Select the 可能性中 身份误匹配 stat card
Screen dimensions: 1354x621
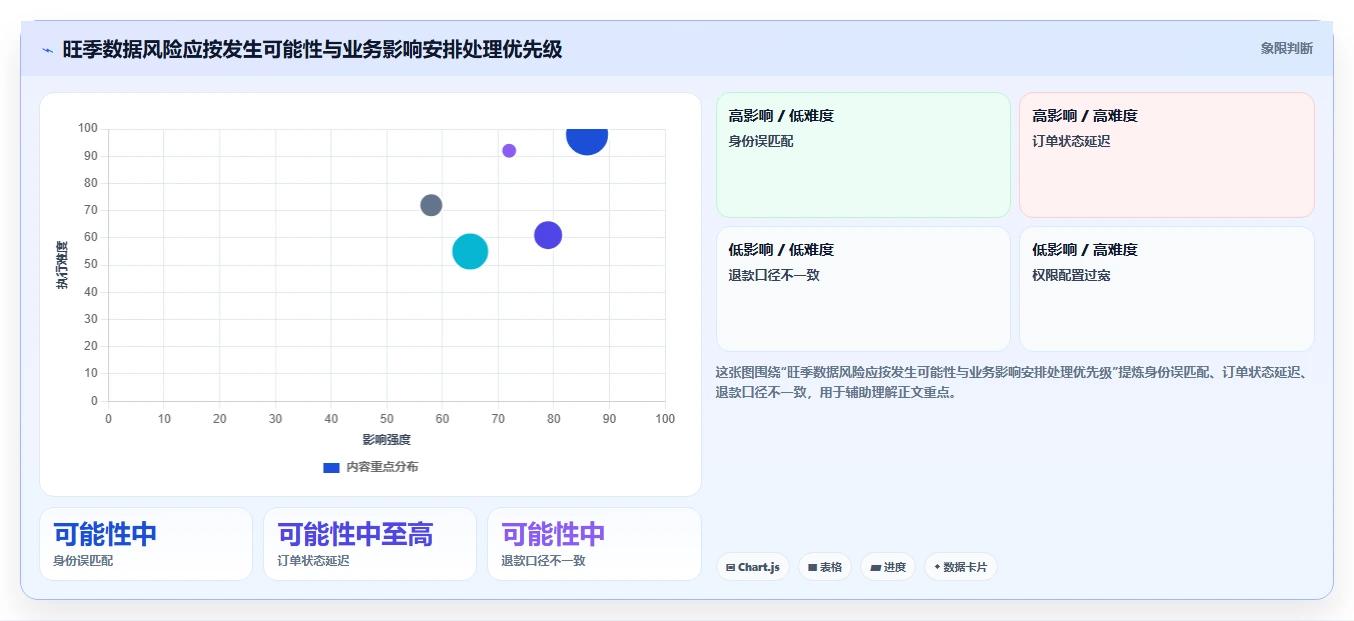146,544
